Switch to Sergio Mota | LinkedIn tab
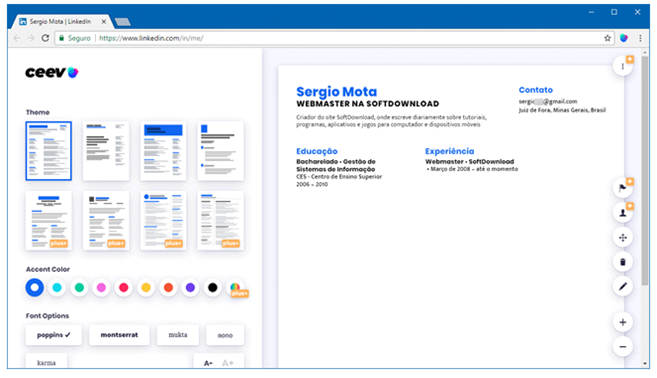 tap(60, 21)
